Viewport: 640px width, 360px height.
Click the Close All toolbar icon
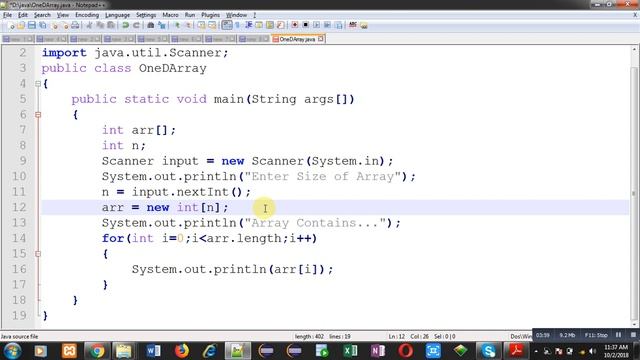pos(66,25)
